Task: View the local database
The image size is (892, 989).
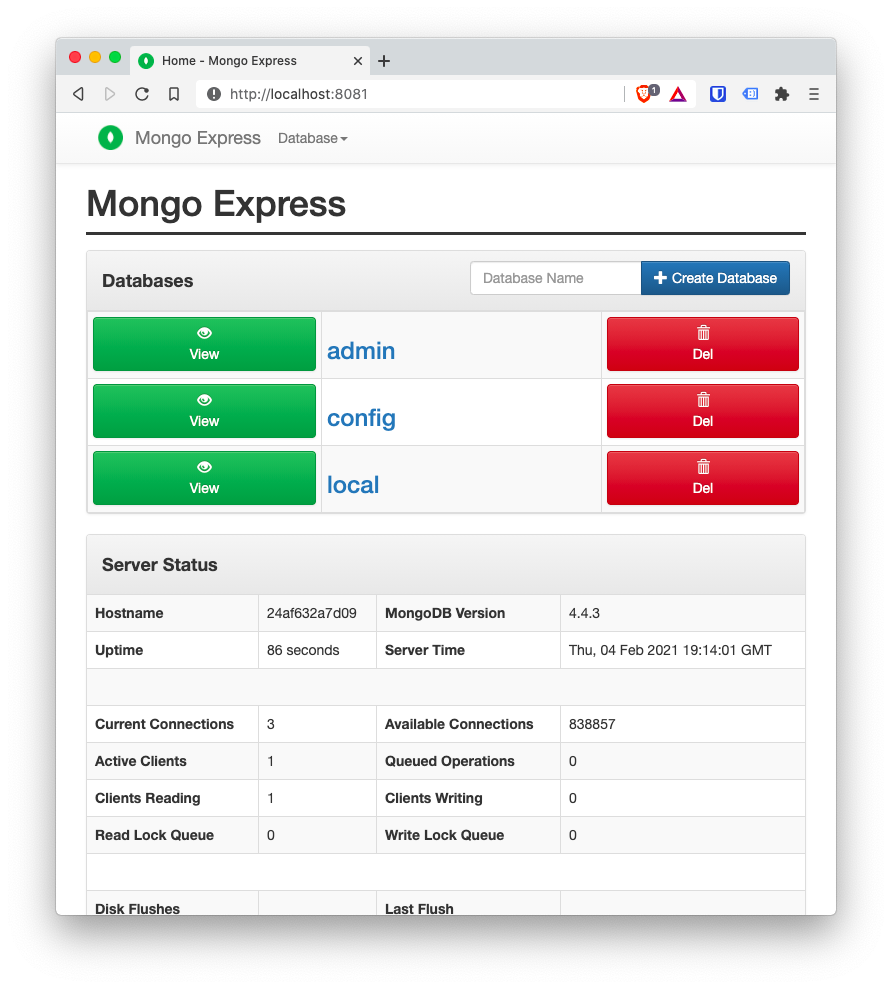Action: pos(204,477)
